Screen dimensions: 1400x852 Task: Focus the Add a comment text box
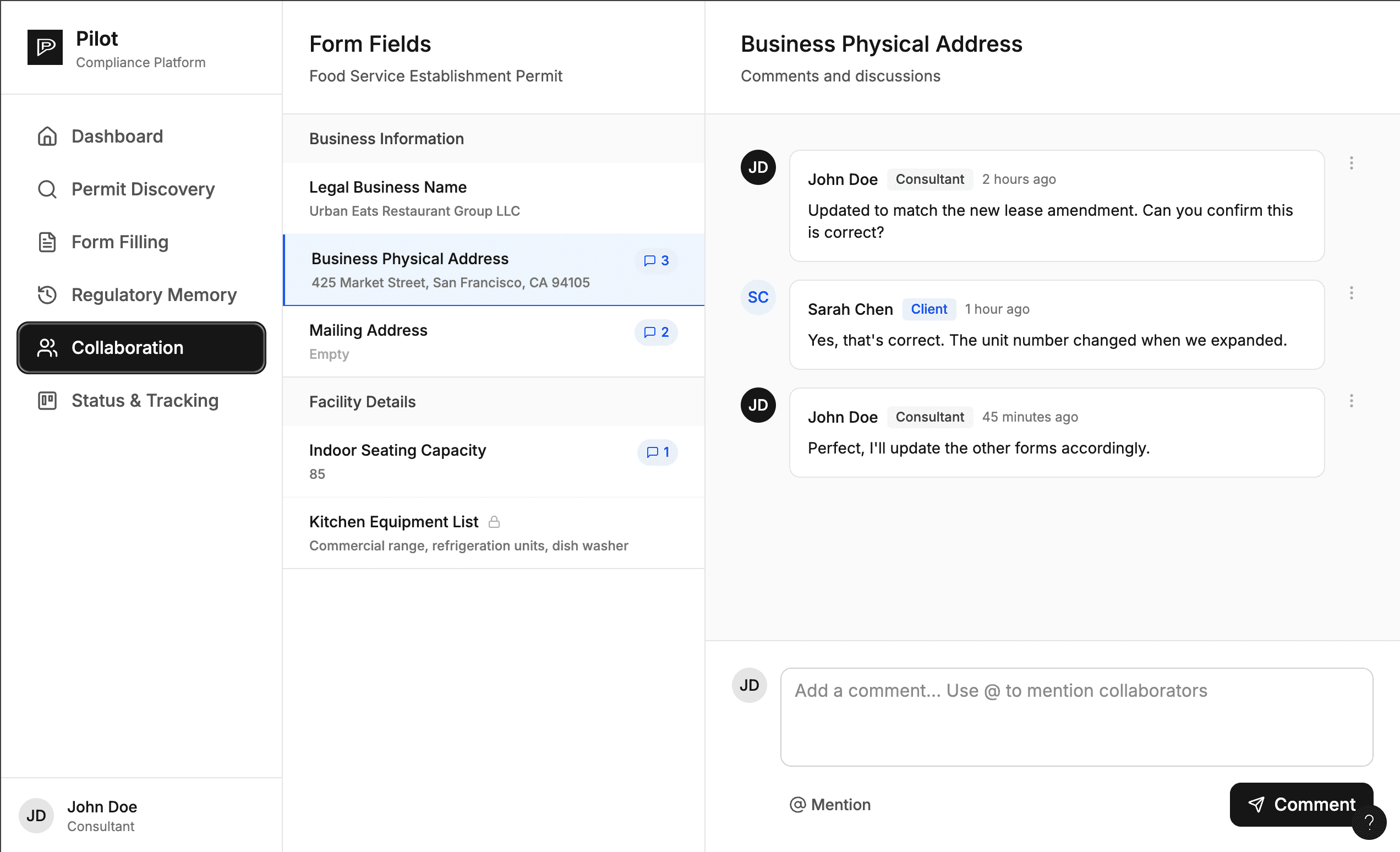1076,717
